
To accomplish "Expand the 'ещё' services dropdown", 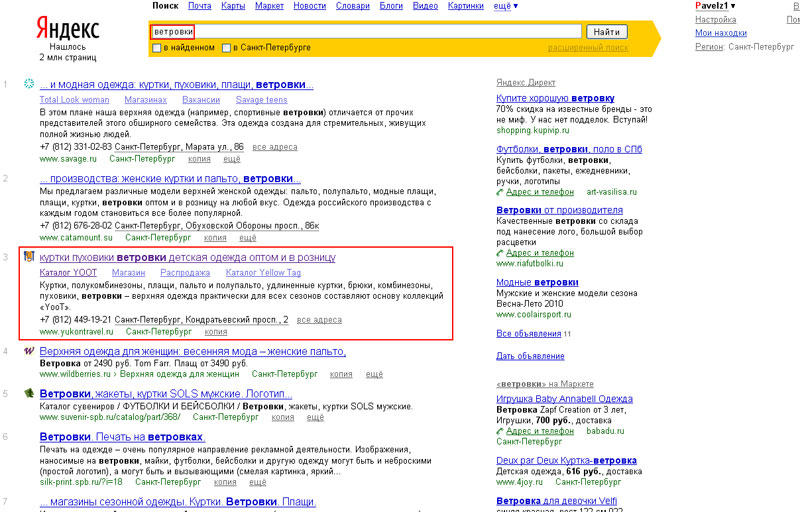I will pyautogui.click(x=506, y=6).
